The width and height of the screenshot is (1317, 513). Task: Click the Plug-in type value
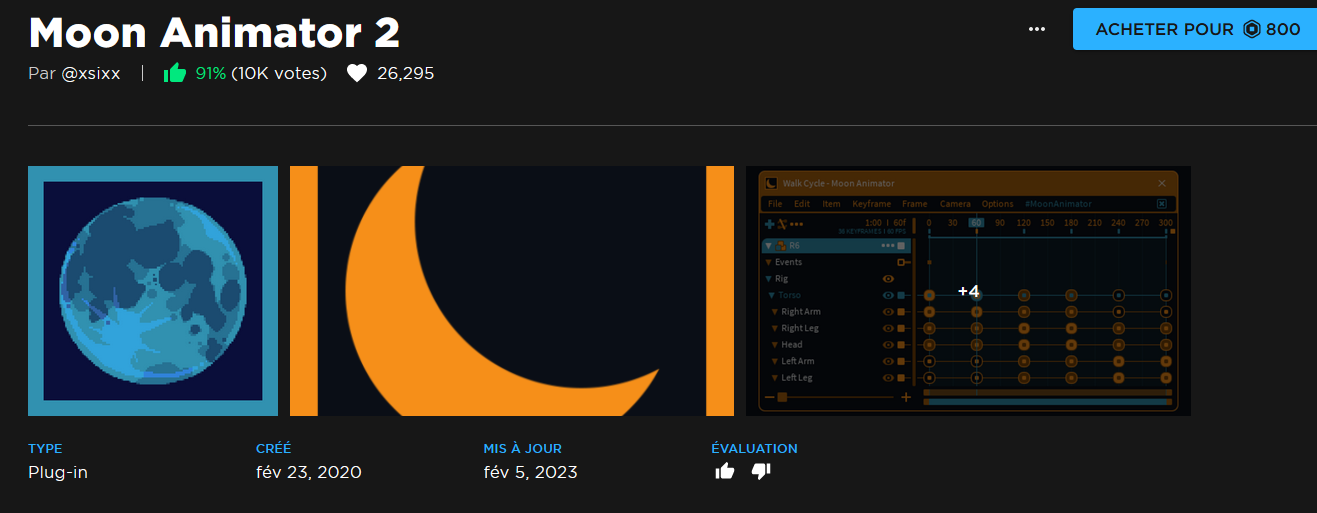click(58, 472)
